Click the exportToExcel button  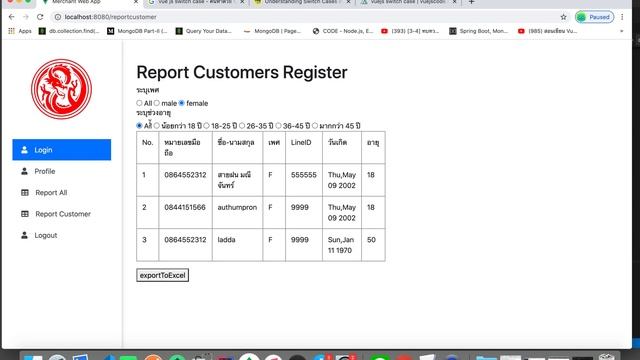pyautogui.click(x=162, y=275)
